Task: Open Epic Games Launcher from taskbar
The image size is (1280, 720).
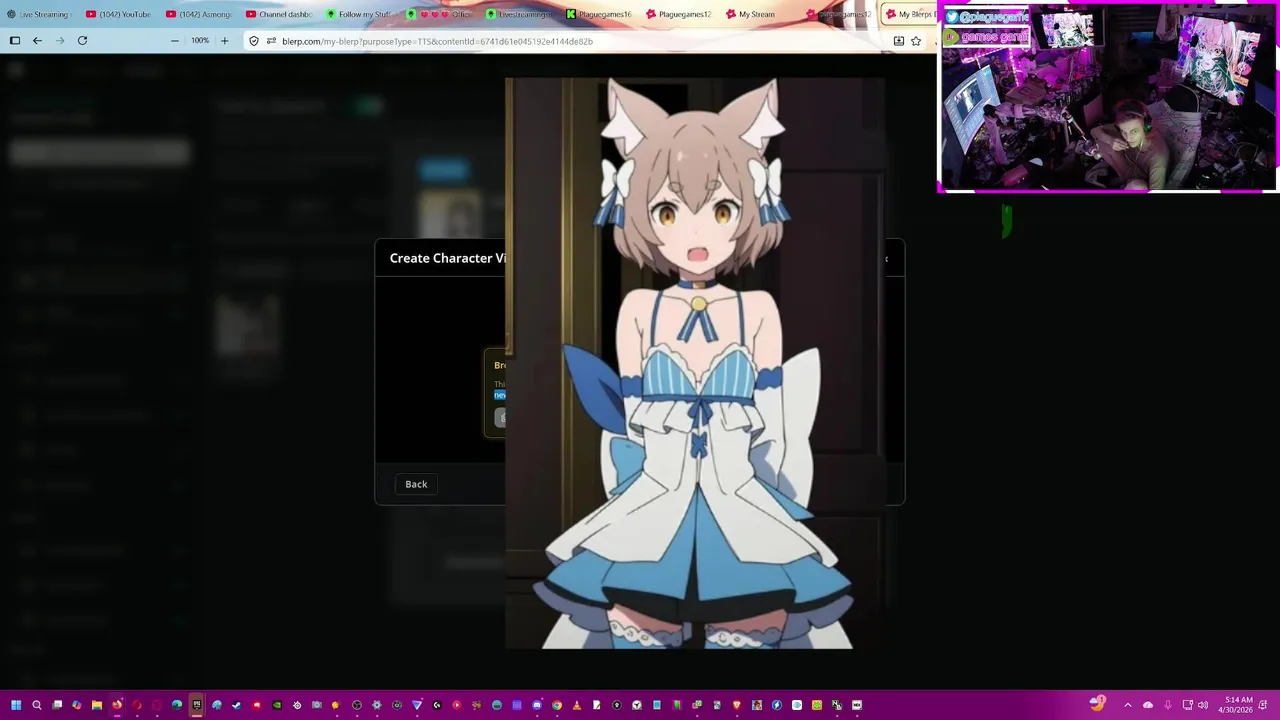Action: pyautogui.click(x=197, y=705)
